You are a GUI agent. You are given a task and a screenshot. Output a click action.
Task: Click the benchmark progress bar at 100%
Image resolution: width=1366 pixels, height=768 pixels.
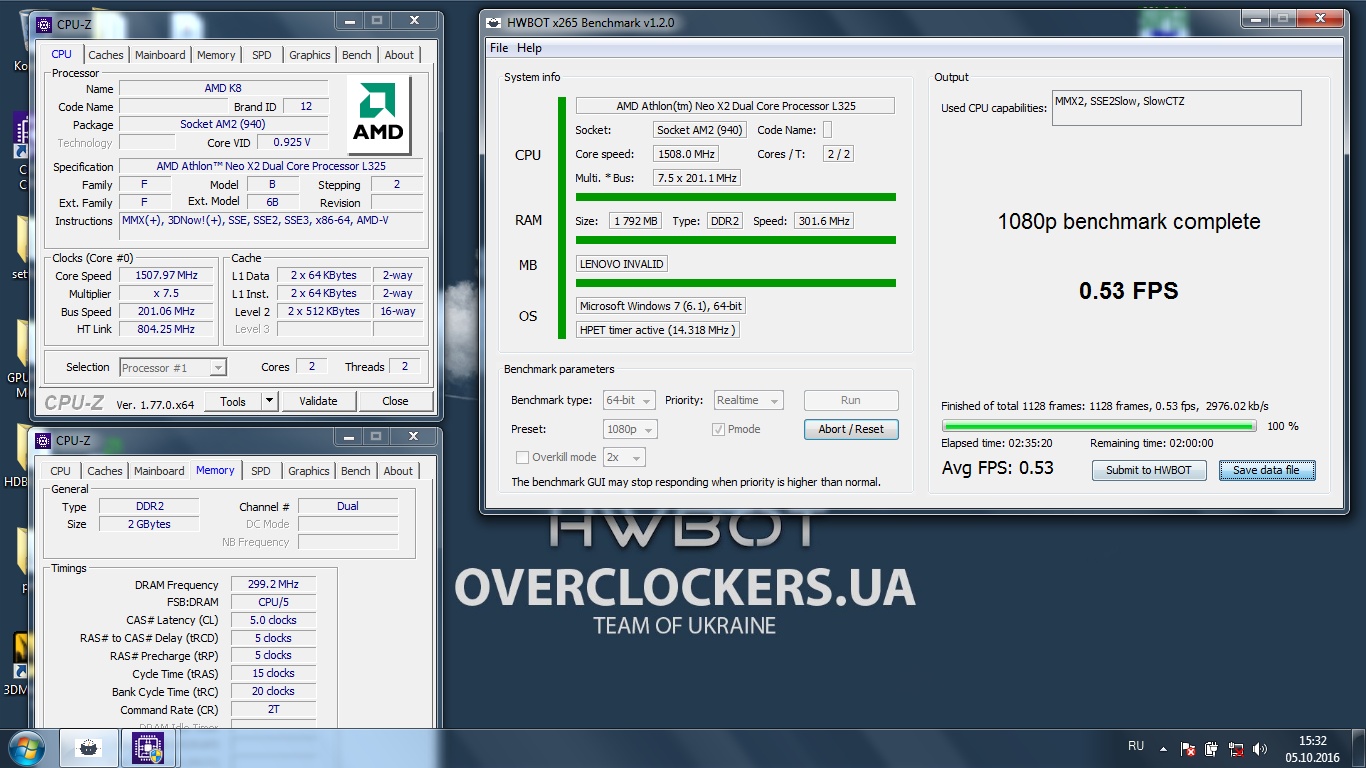pos(1098,426)
